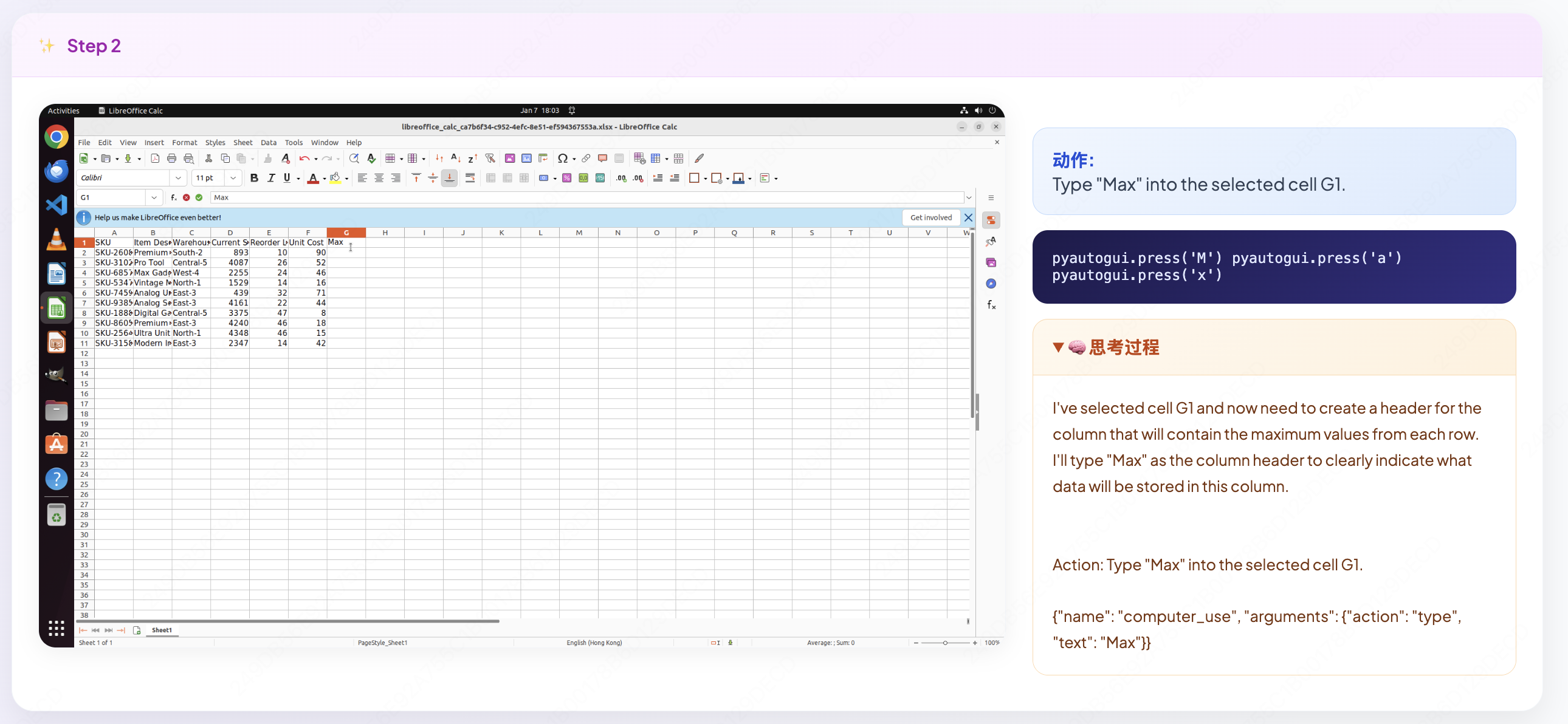Click the AutoFilter funnel icon

pos(490,159)
